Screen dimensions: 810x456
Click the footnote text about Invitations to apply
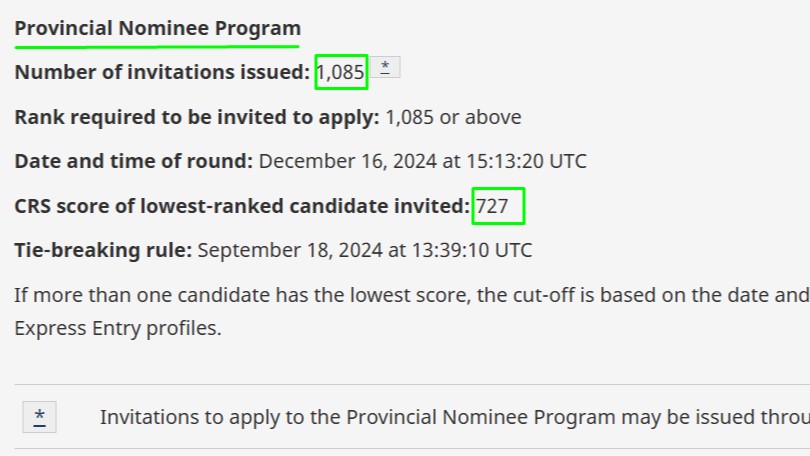click(x=455, y=417)
